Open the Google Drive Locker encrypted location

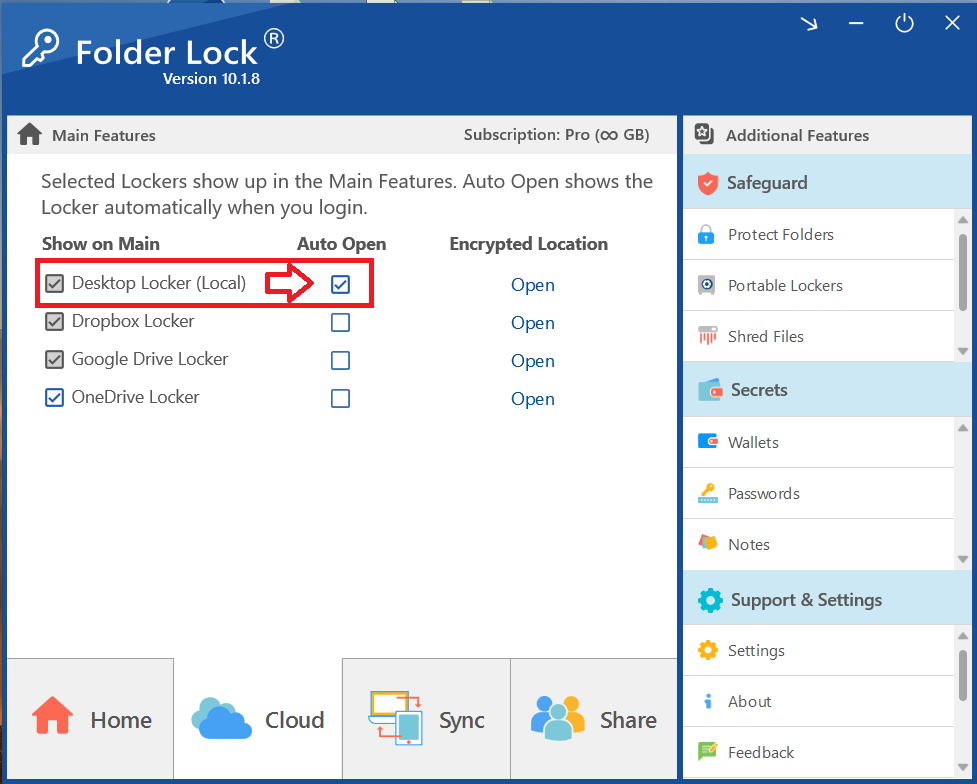532,360
